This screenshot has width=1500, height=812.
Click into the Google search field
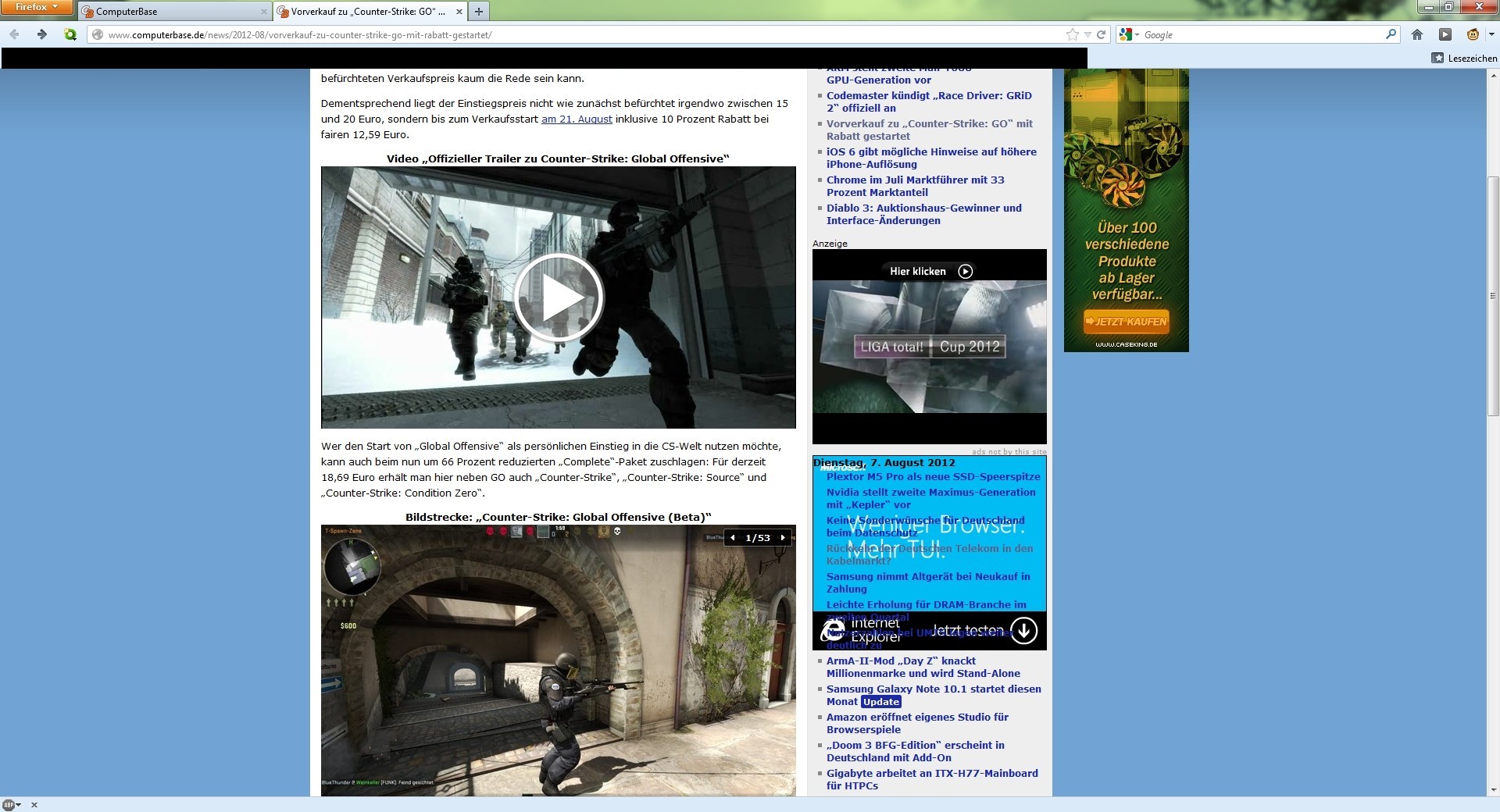point(1262,35)
